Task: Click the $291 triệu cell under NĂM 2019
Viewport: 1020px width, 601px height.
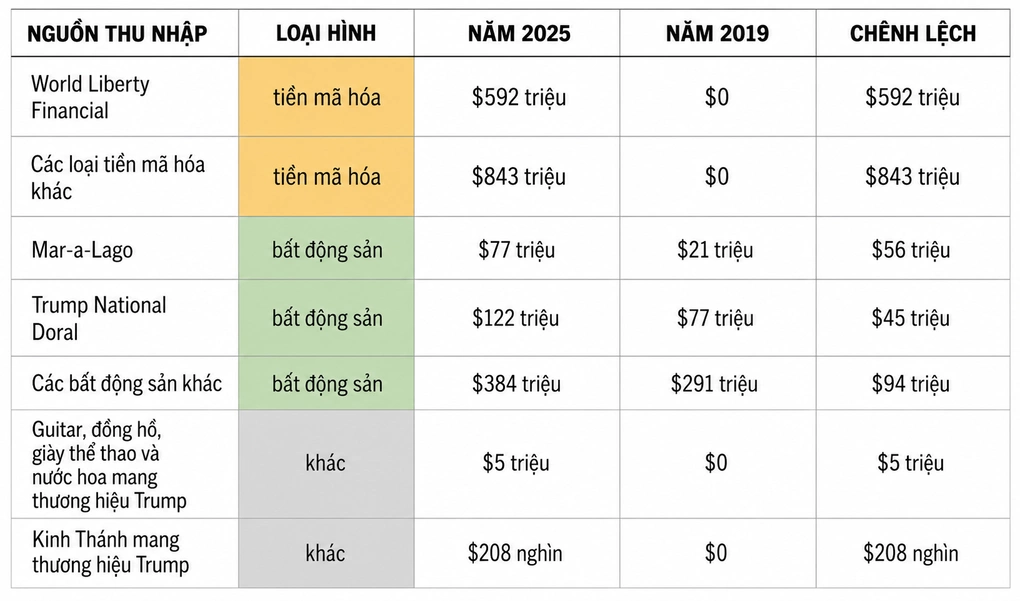Action: [x=714, y=383]
